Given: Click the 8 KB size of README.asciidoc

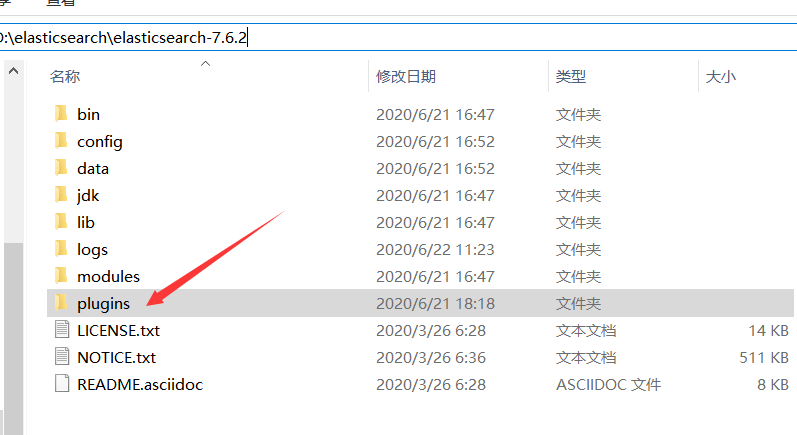Looking at the screenshot, I should (773, 384).
